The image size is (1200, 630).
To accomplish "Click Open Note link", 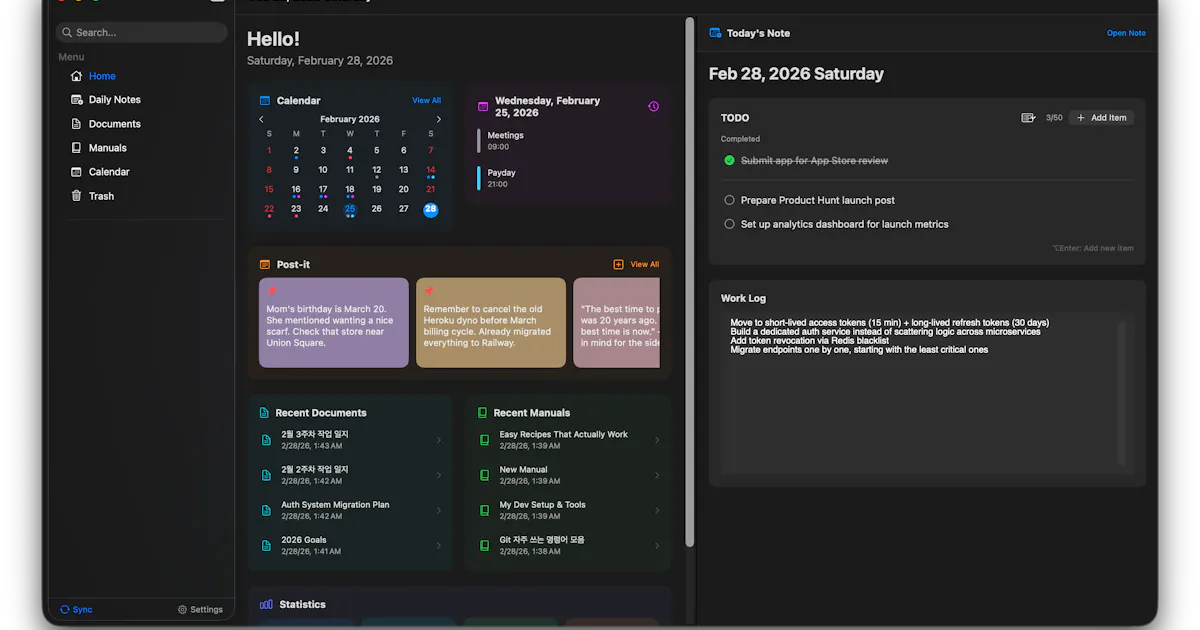I will [x=1126, y=33].
